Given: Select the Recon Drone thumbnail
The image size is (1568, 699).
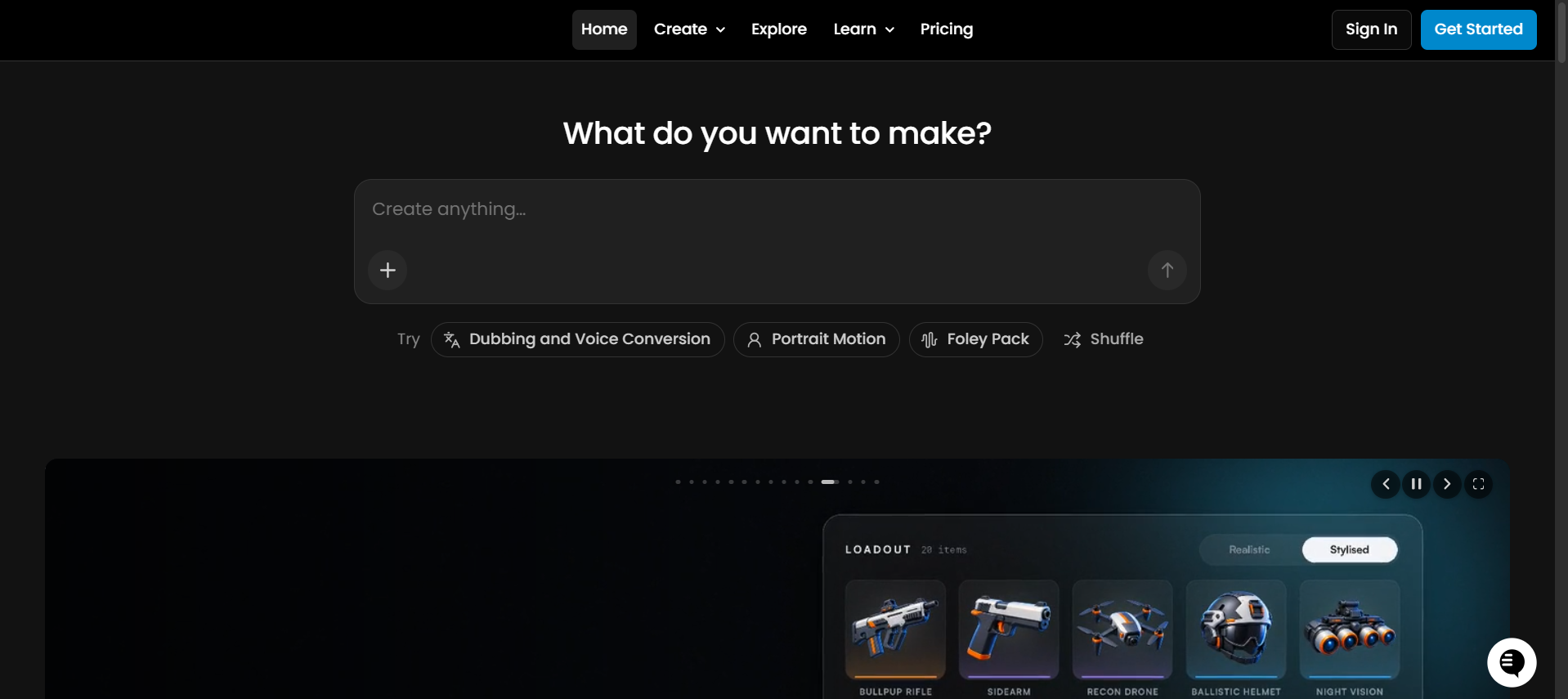Looking at the screenshot, I should point(1122,630).
